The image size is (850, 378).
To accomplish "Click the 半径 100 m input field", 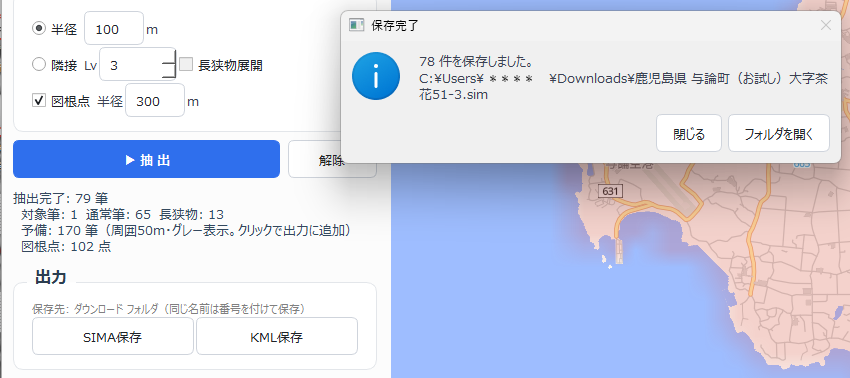I will [x=114, y=29].
